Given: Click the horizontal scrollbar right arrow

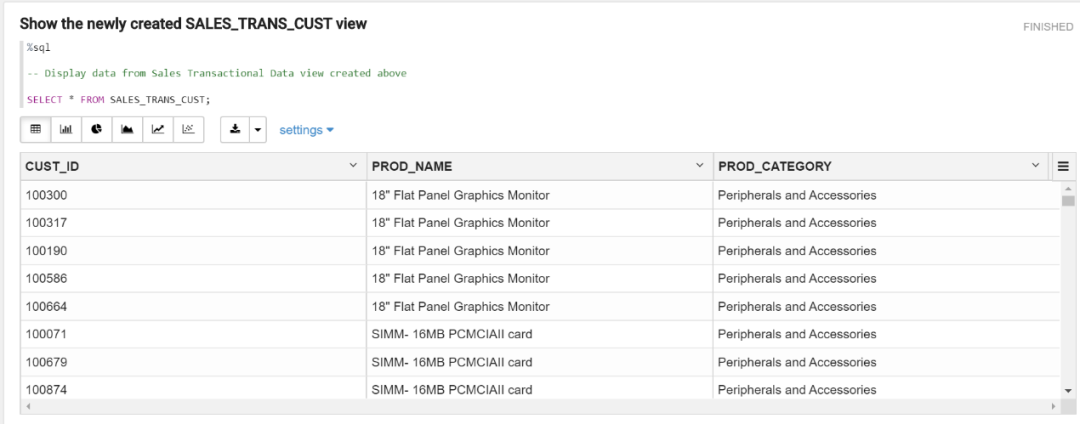Looking at the screenshot, I should (x=1053, y=406).
